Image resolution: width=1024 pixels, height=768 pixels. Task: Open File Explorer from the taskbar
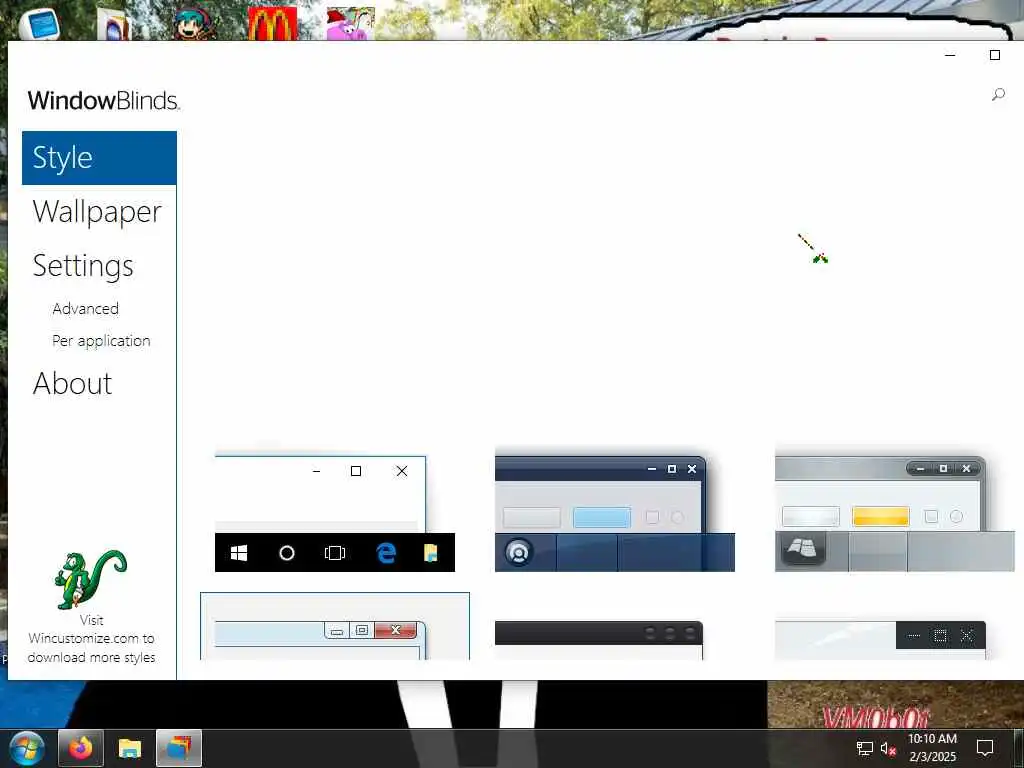tap(130, 748)
